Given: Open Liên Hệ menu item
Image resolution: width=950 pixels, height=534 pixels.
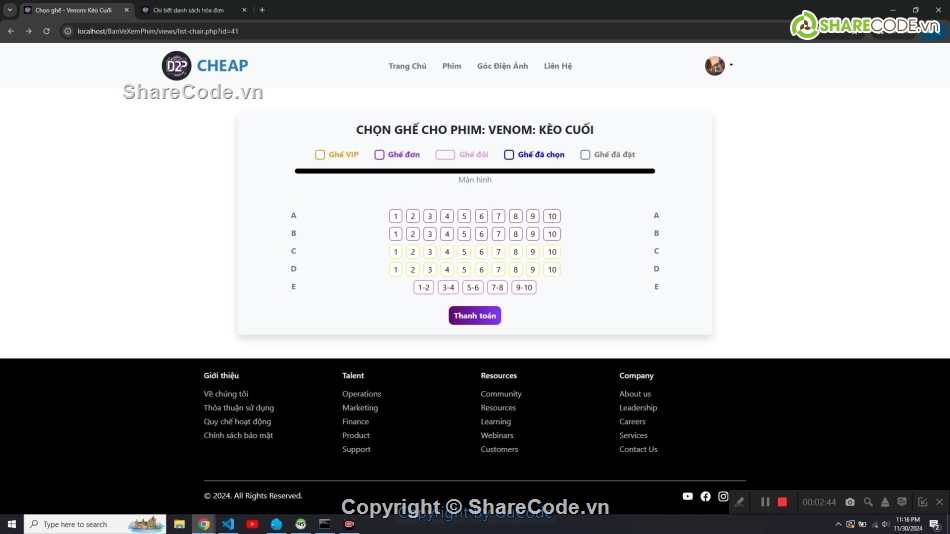Looking at the screenshot, I should (557, 65).
